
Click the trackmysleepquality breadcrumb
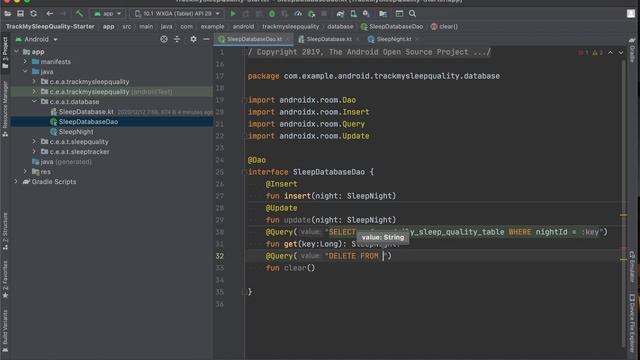[291, 27]
